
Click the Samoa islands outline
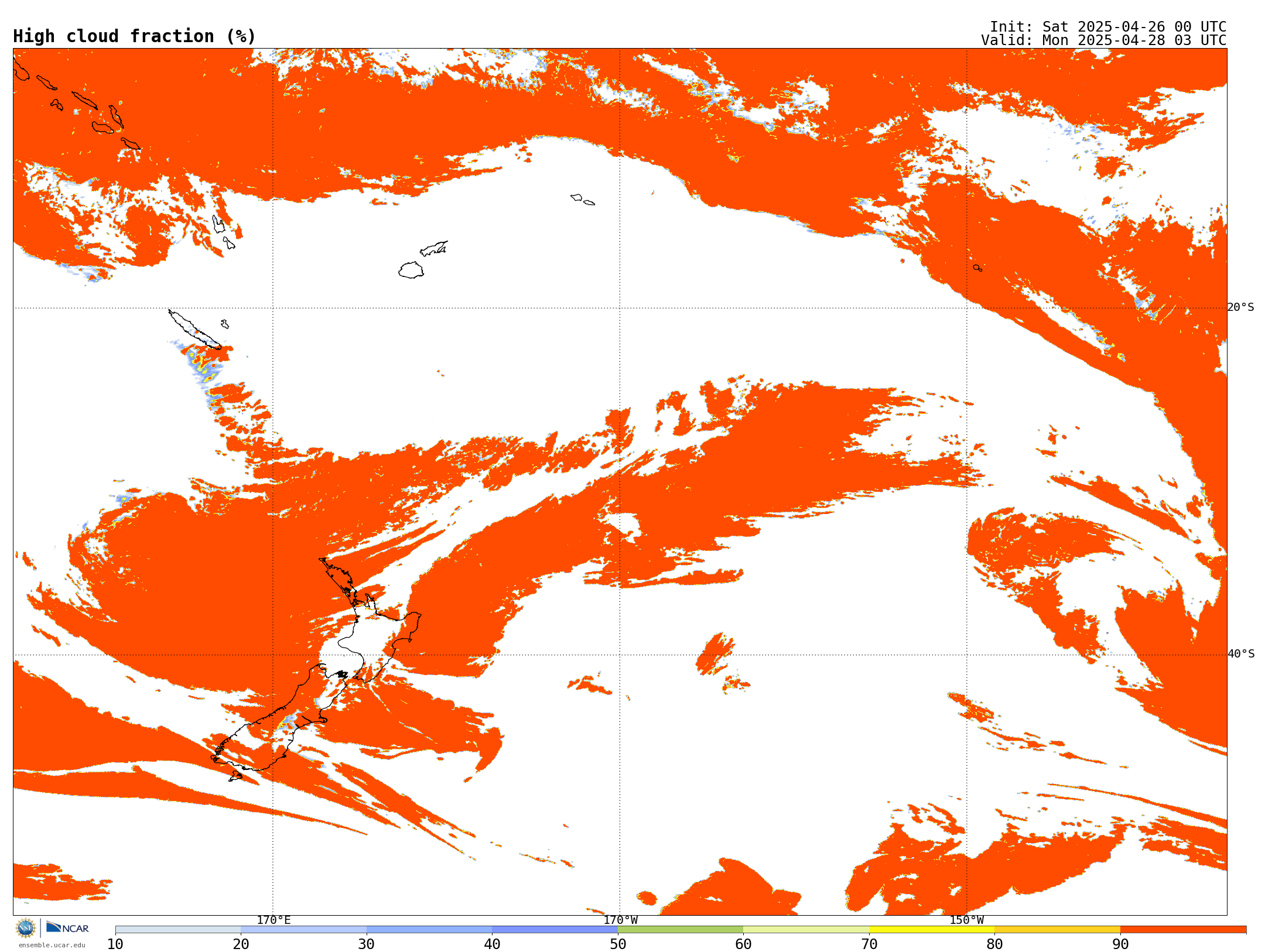(x=583, y=200)
